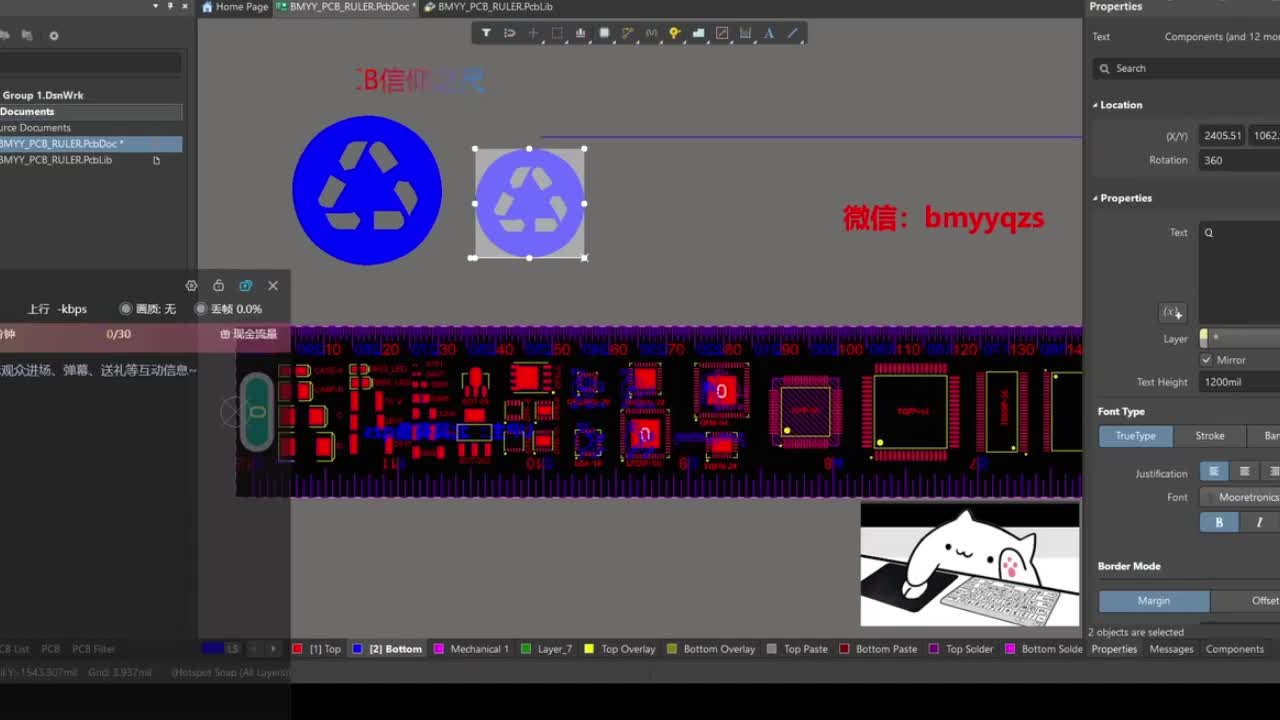Close the streaming overlay panel
1280x720 pixels.
(x=273, y=285)
